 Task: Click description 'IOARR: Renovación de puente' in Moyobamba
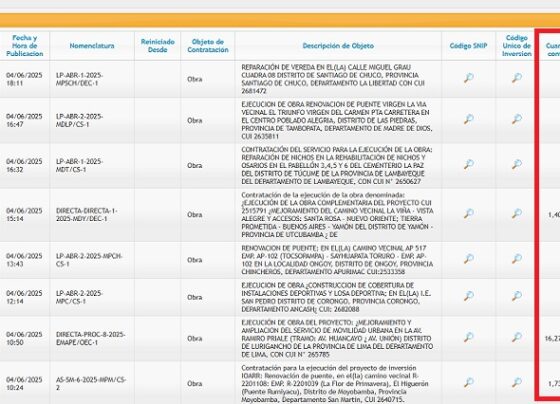[335, 384]
